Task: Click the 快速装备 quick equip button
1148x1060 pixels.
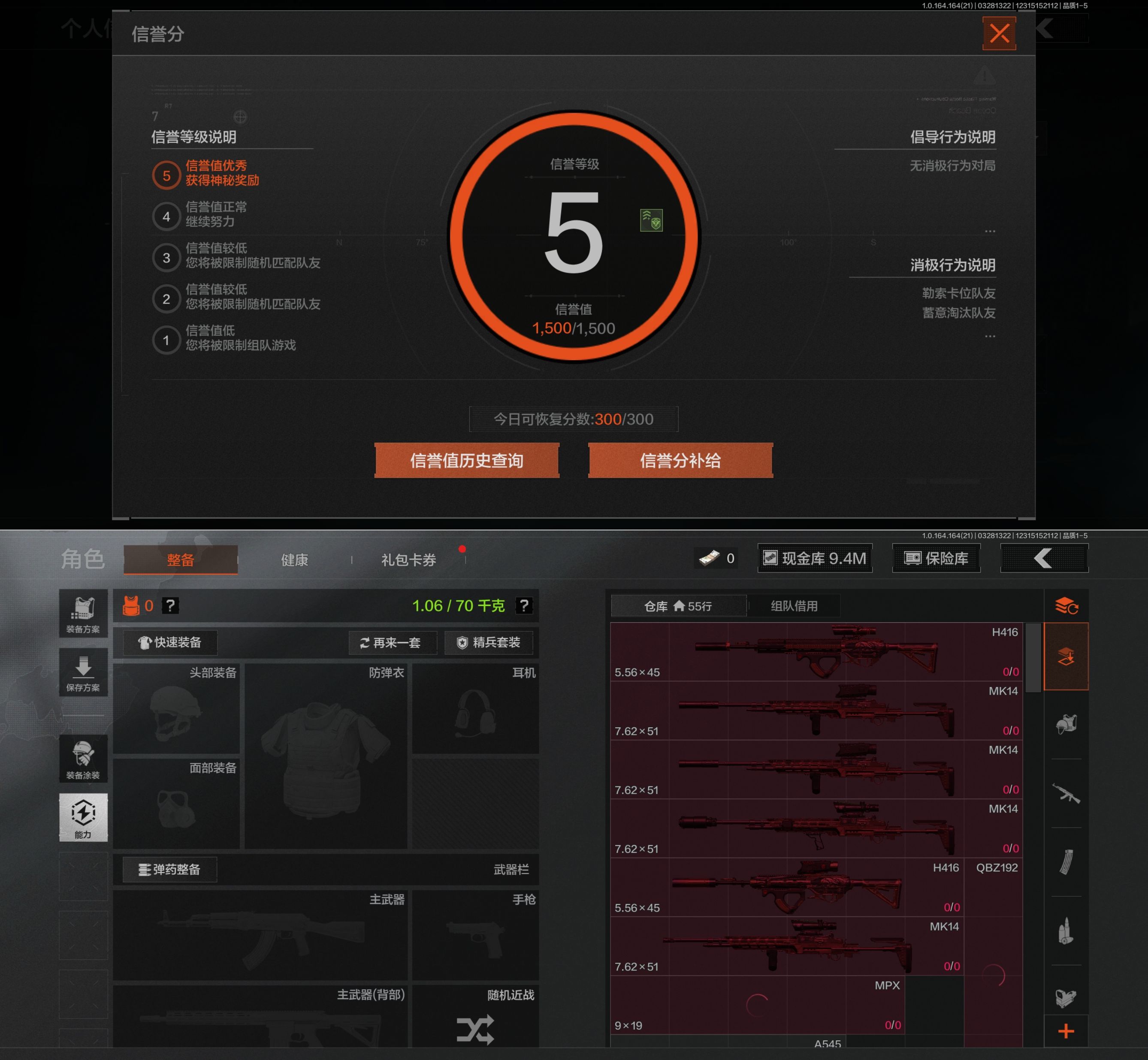Action: [x=170, y=642]
